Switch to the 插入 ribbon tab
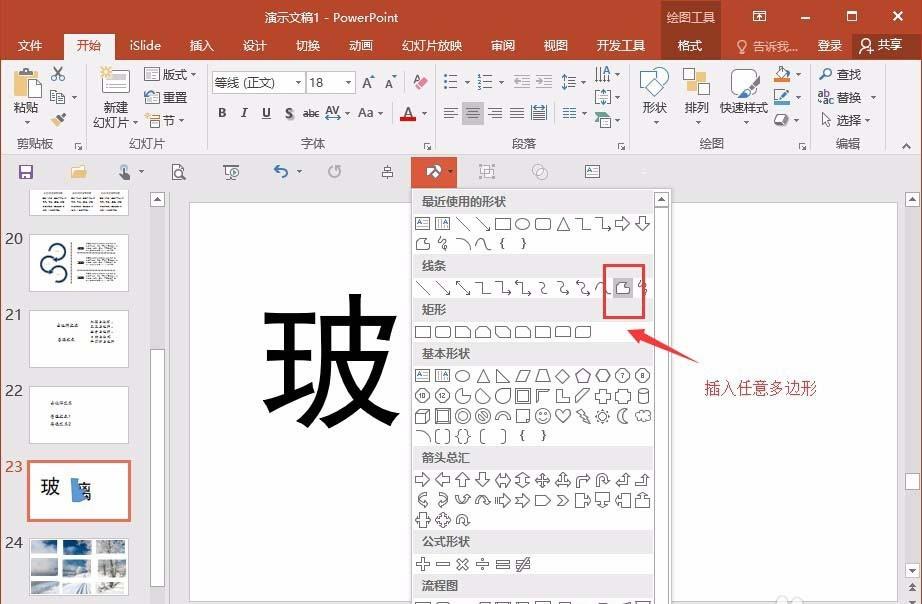The height and width of the screenshot is (604, 922). click(201, 45)
